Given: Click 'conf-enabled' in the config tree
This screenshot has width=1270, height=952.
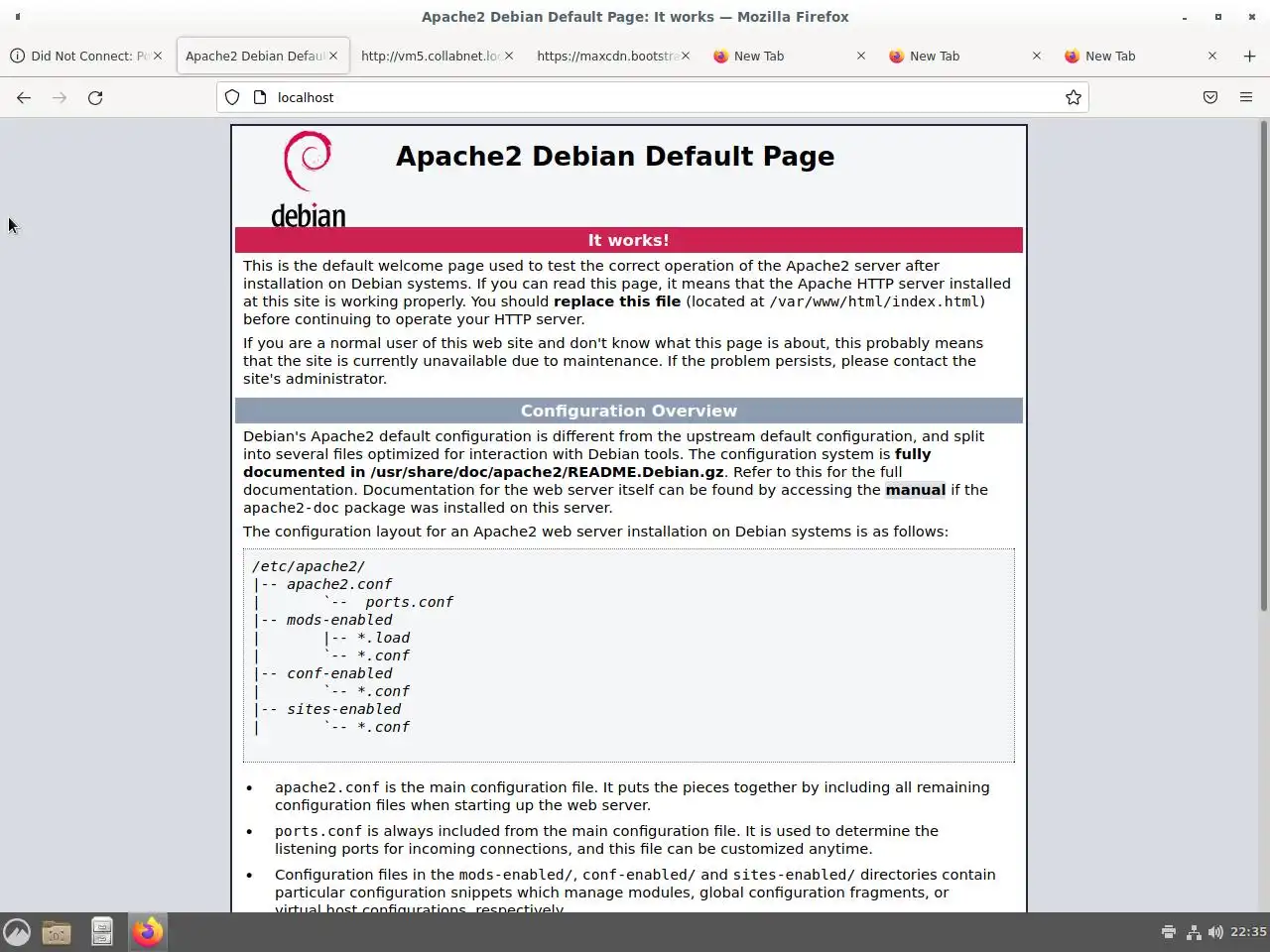Looking at the screenshot, I should point(339,673).
